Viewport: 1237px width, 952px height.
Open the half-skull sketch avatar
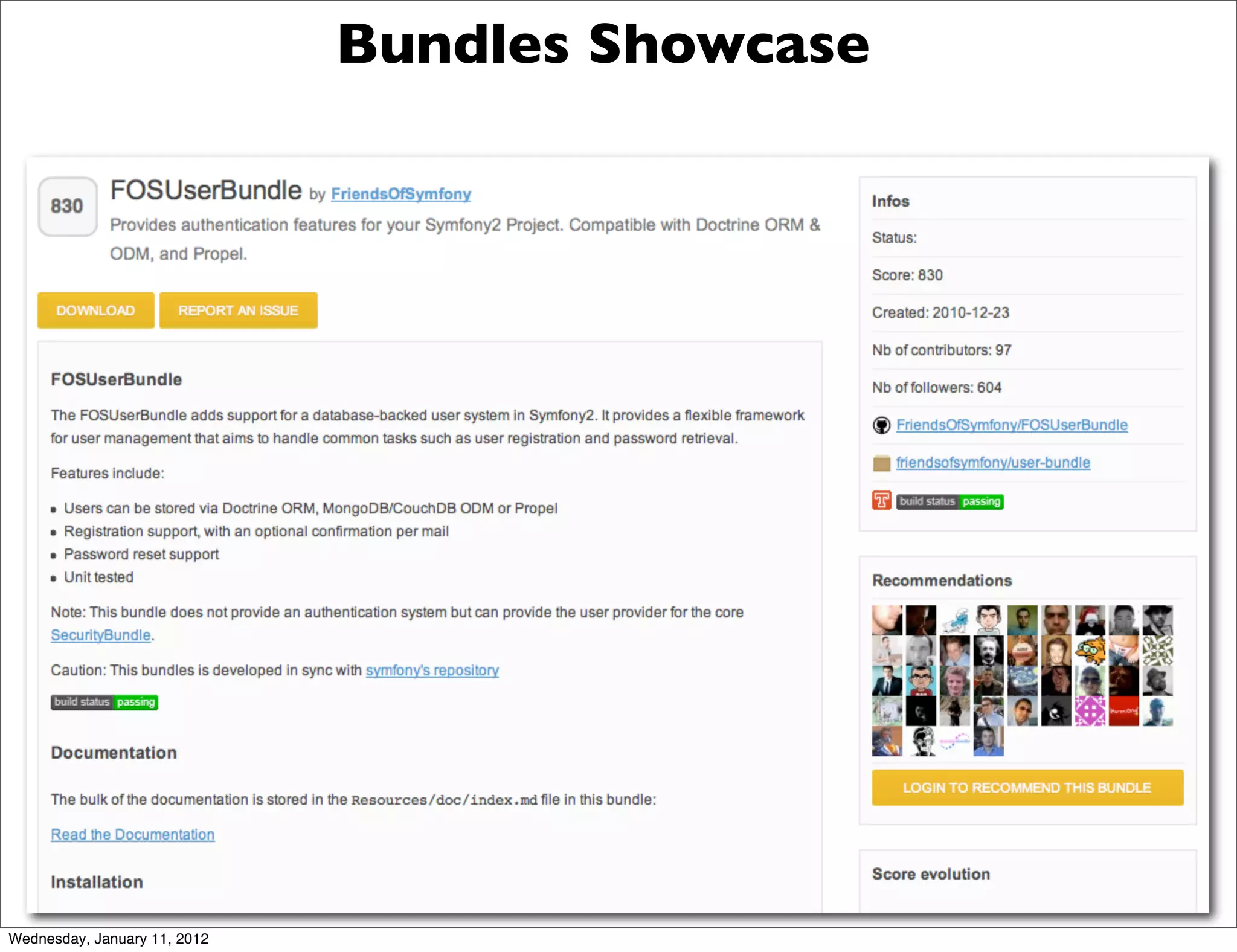point(921,741)
